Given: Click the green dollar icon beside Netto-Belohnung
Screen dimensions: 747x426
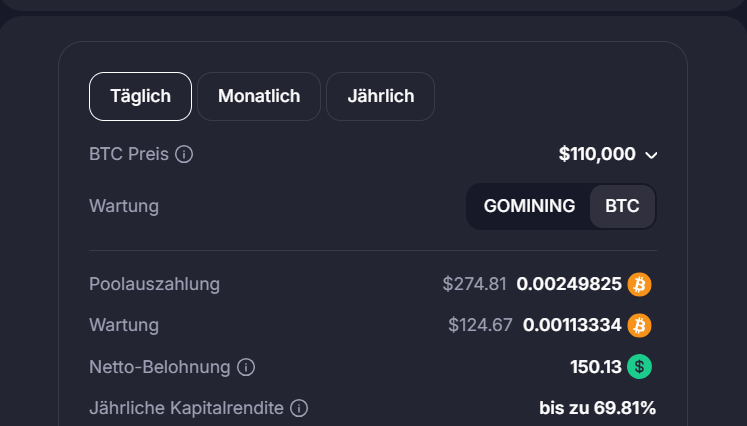Looking at the screenshot, I should 639,367.
